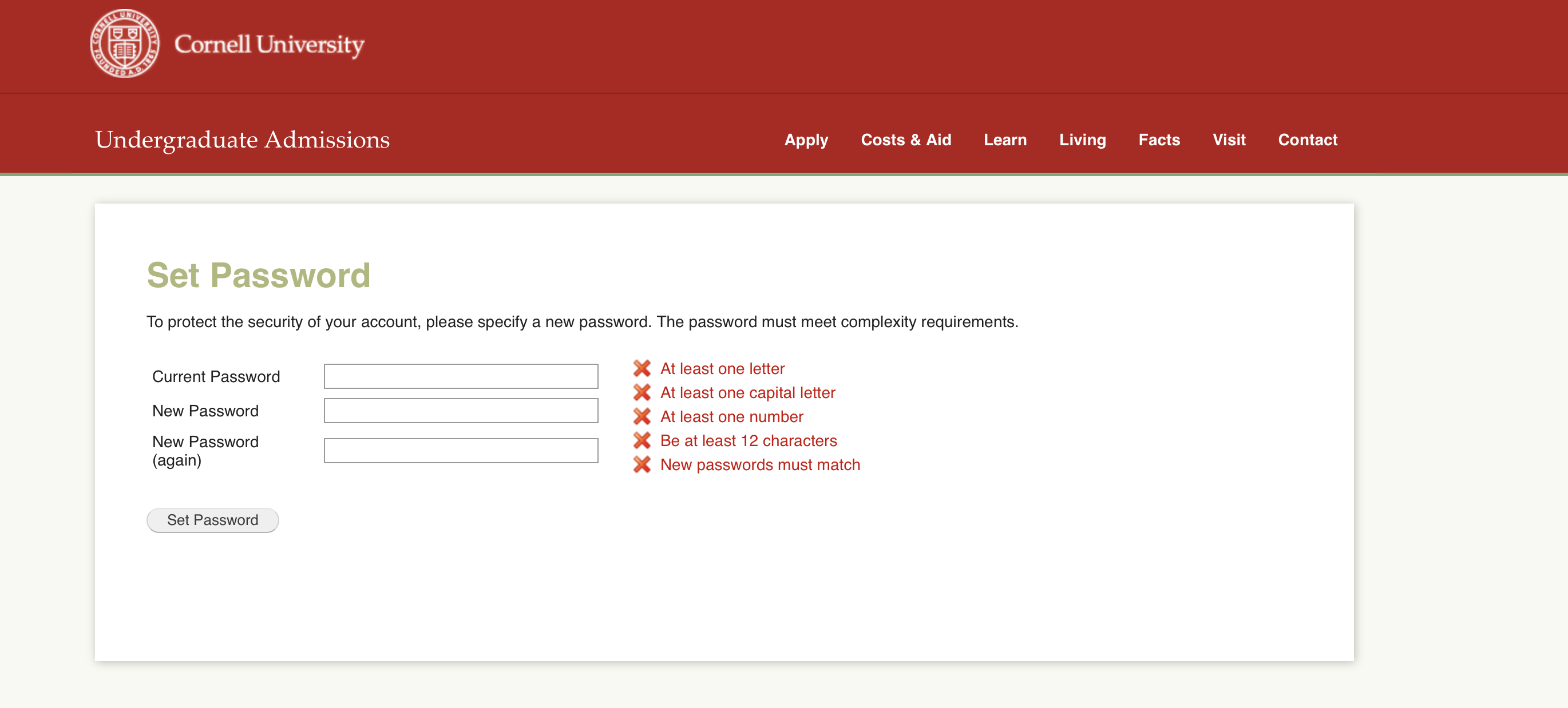Click the X icon next to '12 characters' rule
The image size is (1568, 708).
tap(642, 440)
